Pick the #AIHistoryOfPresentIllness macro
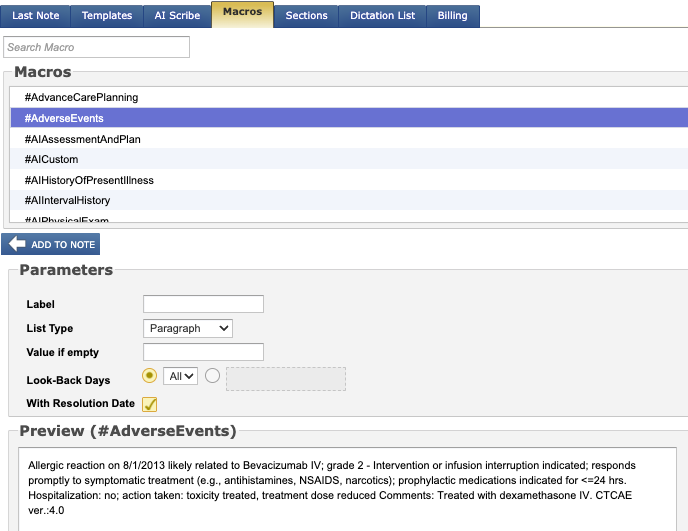This screenshot has width=688, height=531. [89, 180]
